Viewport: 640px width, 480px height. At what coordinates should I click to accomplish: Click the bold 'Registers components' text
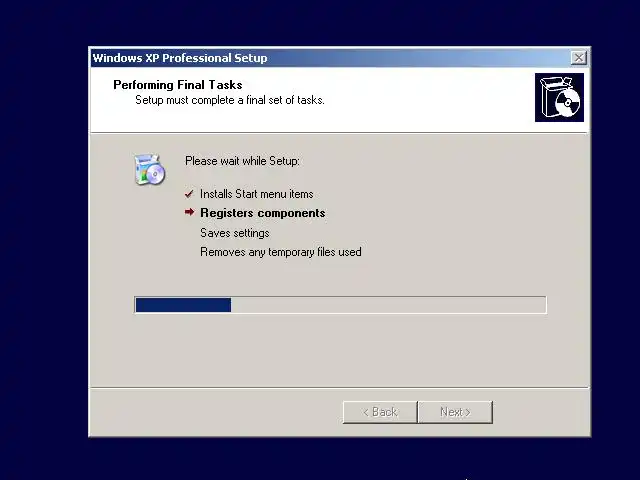coord(263,213)
